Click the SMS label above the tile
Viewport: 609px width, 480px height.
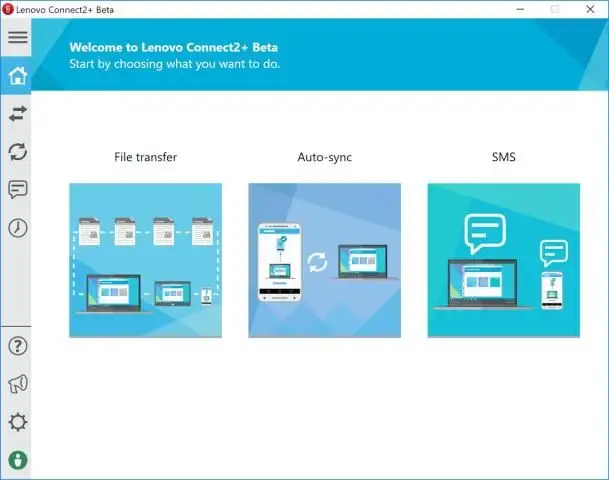pyautogui.click(x=504, y=157)
